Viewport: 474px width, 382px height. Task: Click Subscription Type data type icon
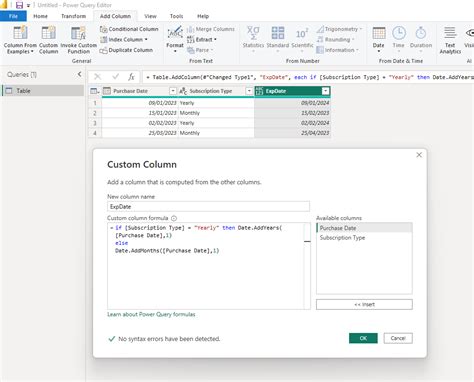(x=183, y=91)
